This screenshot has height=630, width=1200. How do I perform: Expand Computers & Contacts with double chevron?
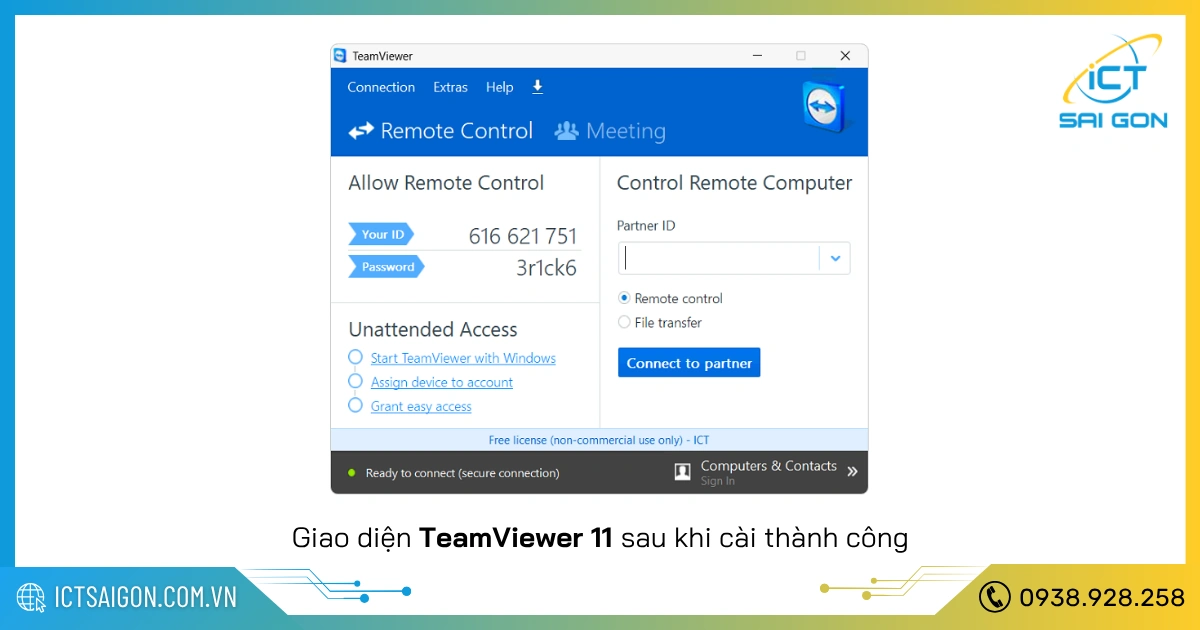(x=853, y=472)
